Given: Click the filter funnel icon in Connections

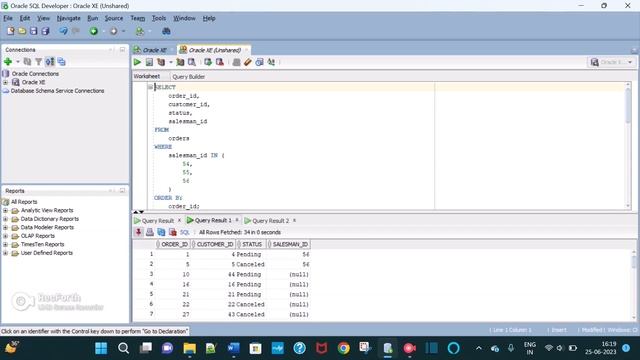Looking at the screenshot, I should coord(38,62).
